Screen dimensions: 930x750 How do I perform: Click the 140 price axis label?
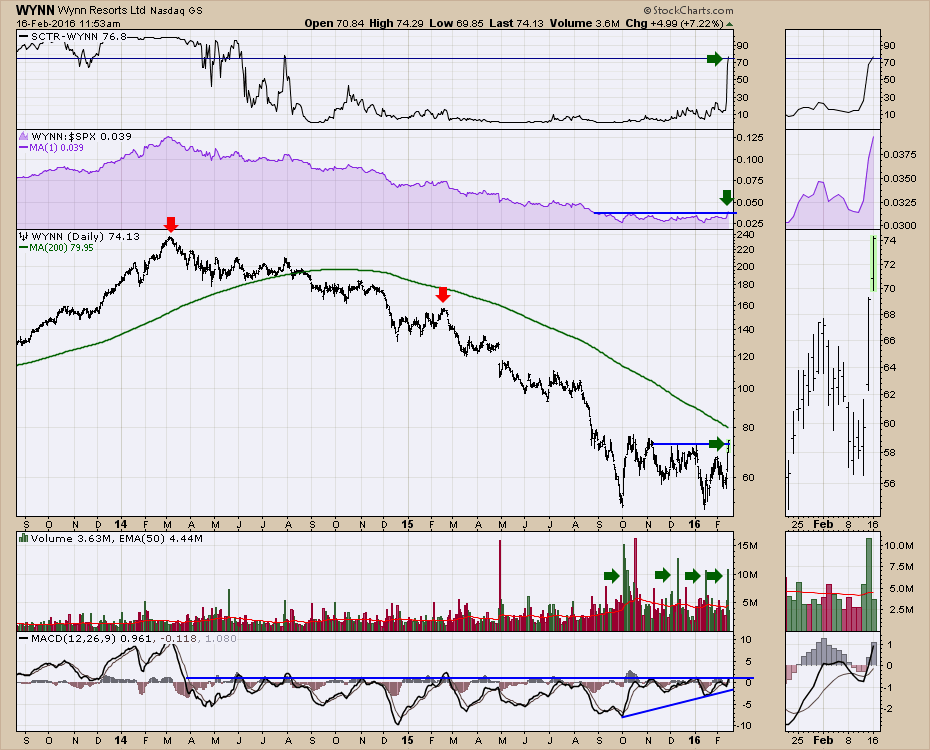(x=746, y=330)
